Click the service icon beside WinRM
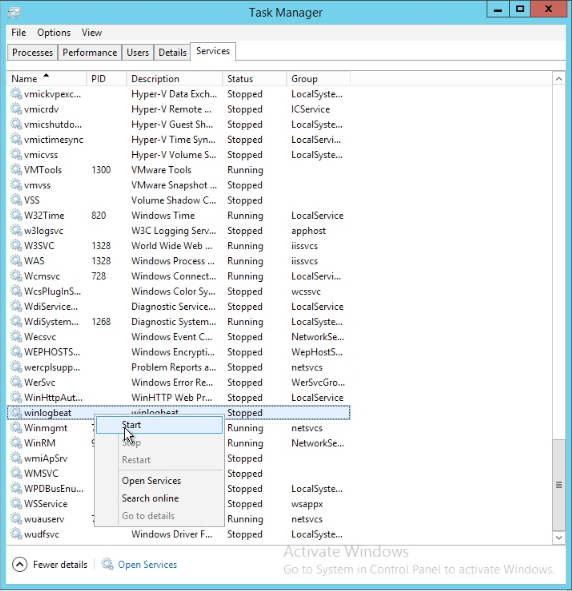 [x=16, y=443]
